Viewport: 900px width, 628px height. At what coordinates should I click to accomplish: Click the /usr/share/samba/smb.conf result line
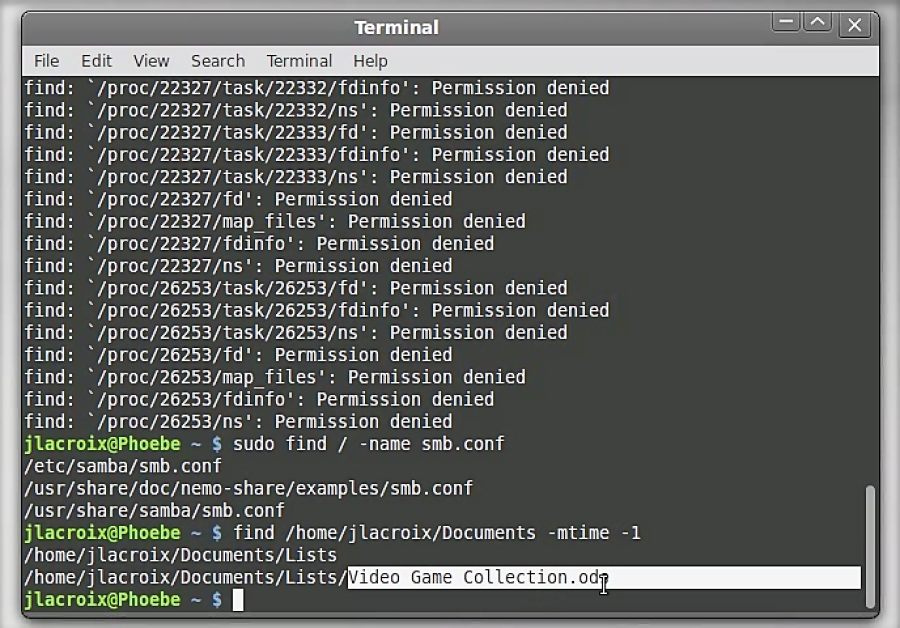(x=154, y=510)
